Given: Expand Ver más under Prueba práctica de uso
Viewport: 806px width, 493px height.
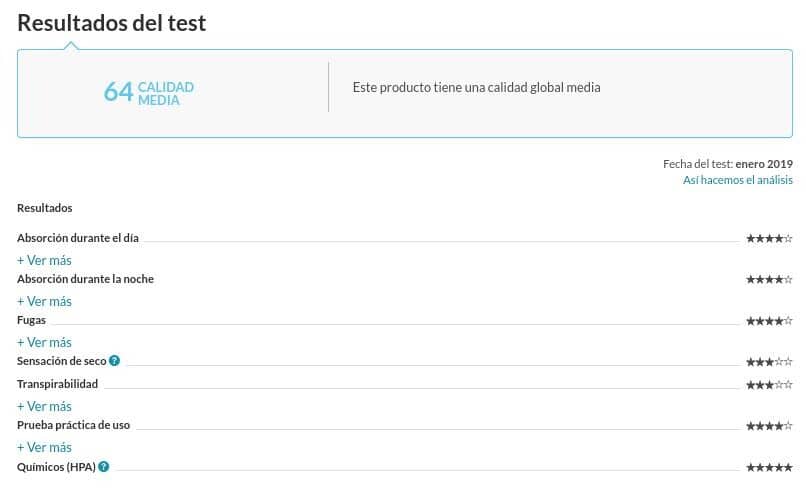Looking at the screenshot, I should click(44, 447).
